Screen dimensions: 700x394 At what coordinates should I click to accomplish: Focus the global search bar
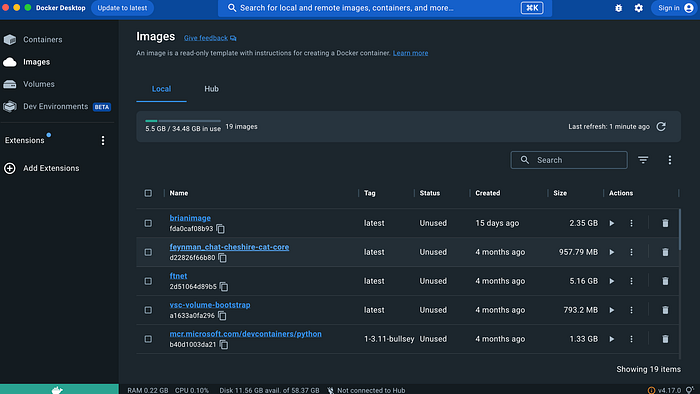(385, 8)
